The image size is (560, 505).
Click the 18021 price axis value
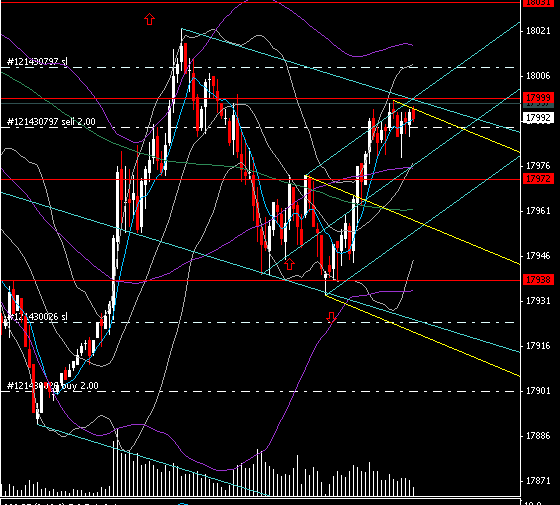pyautogui.click(x=538, y=31)
